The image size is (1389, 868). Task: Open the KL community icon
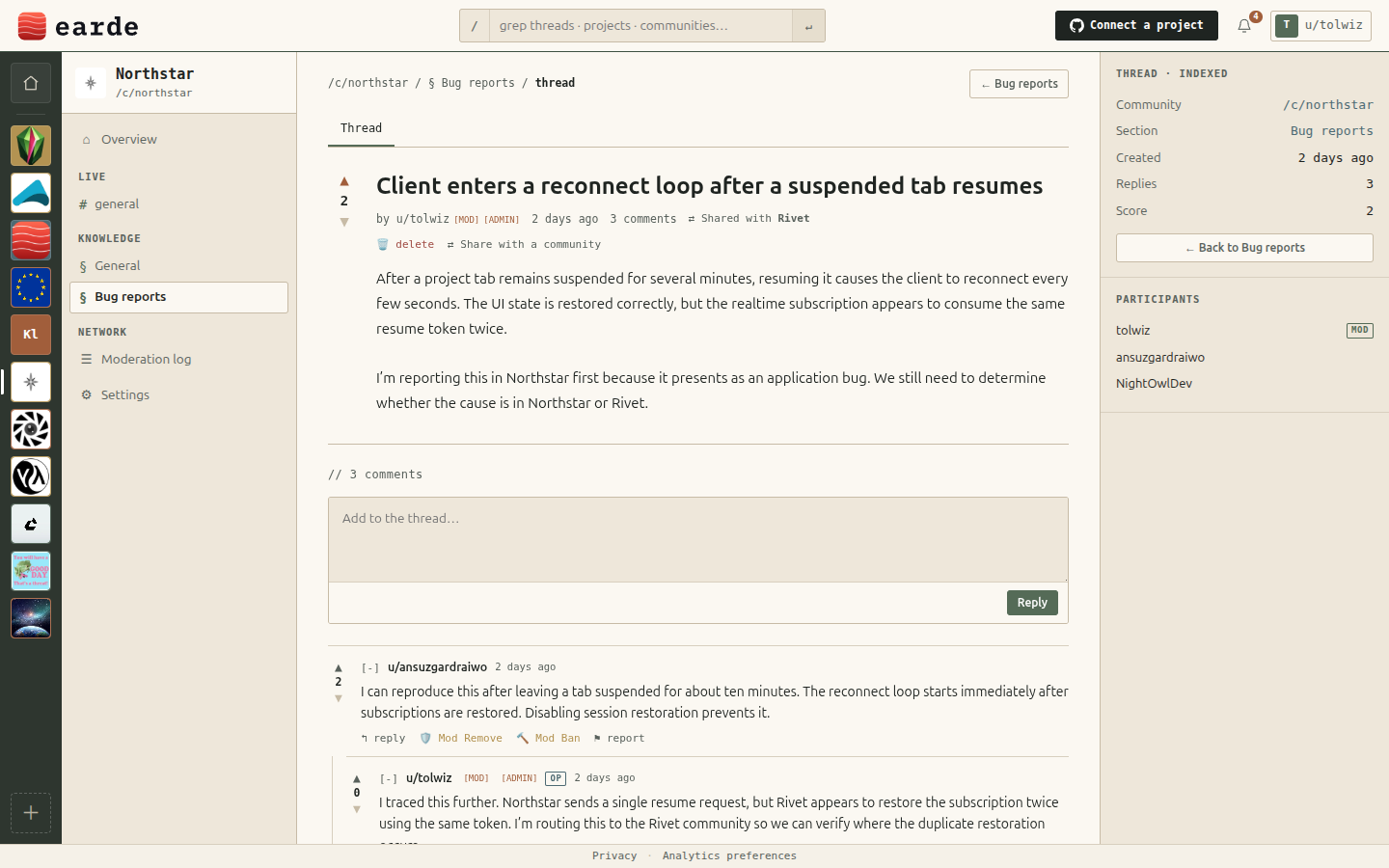[x=31, y=335]
